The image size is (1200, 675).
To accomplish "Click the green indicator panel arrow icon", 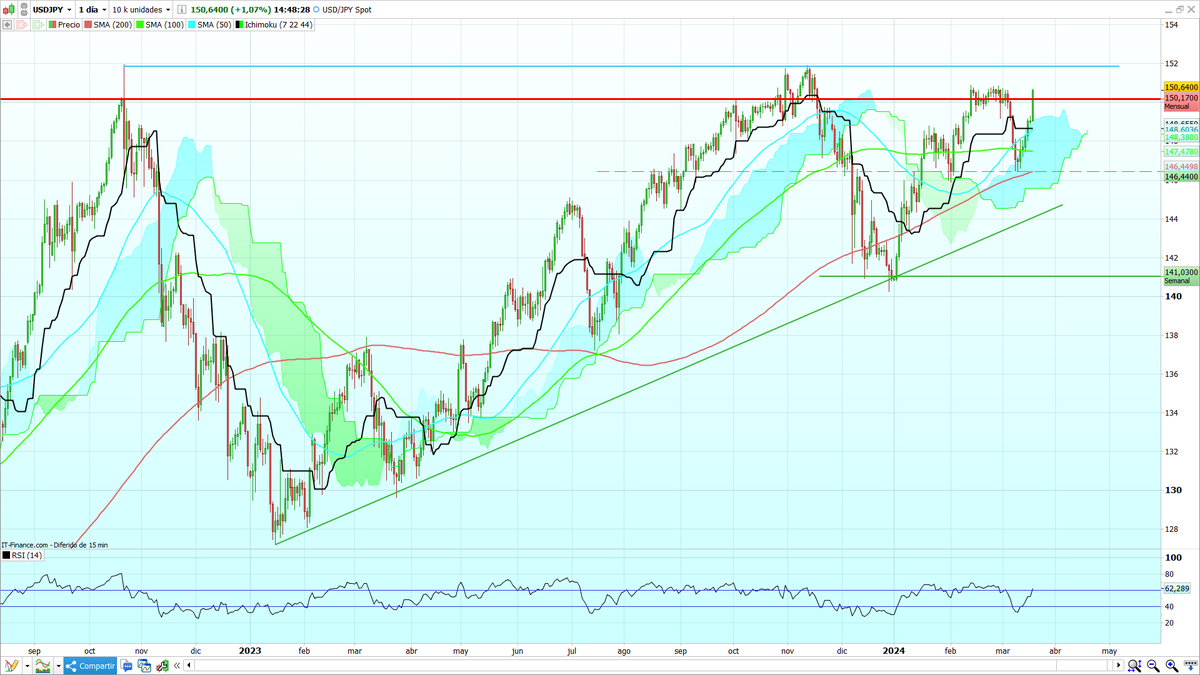I will pos(38,25).
